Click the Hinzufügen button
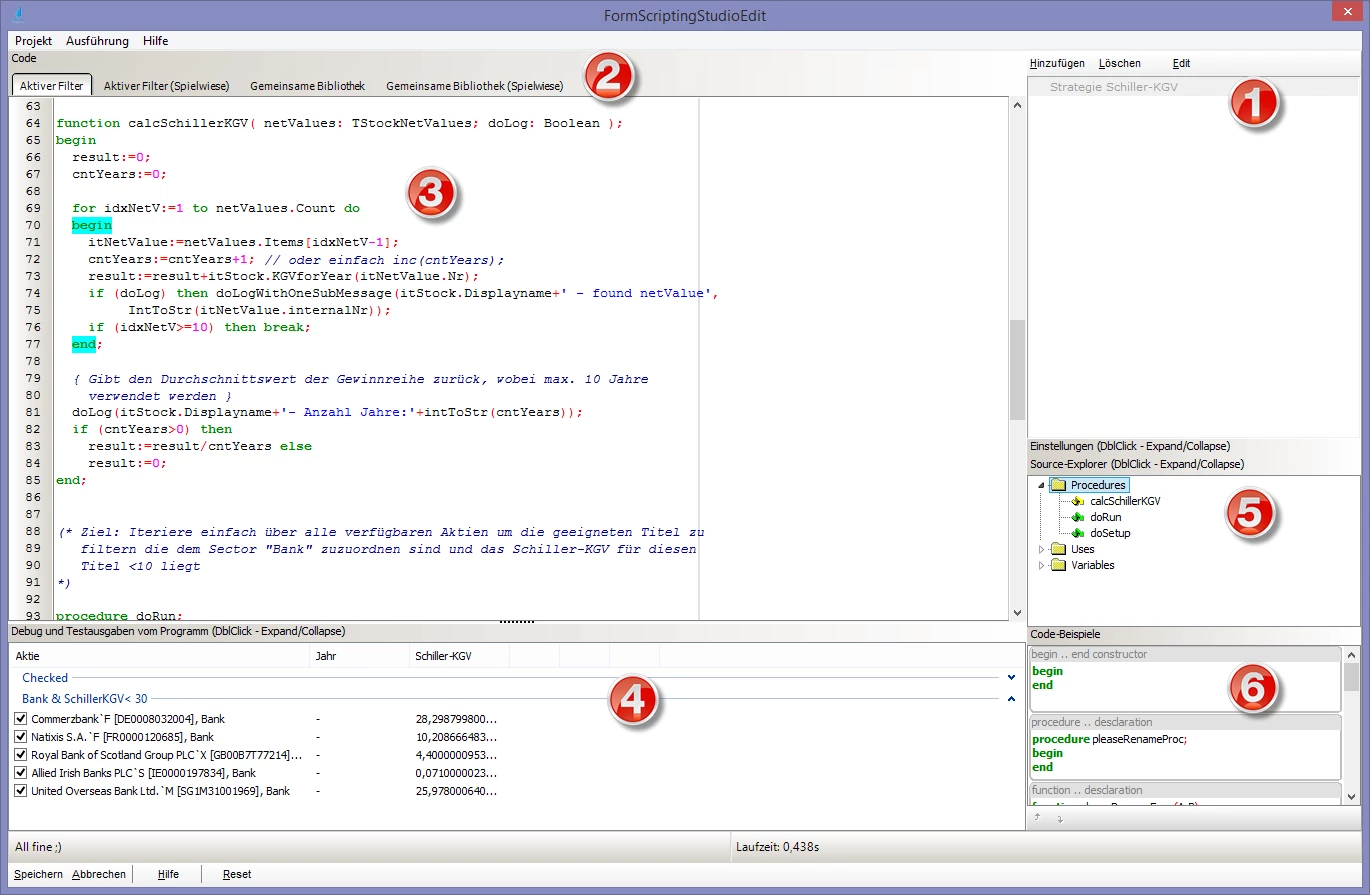The width and height of the screenshot is (1370, 895). coord(1057,63)
